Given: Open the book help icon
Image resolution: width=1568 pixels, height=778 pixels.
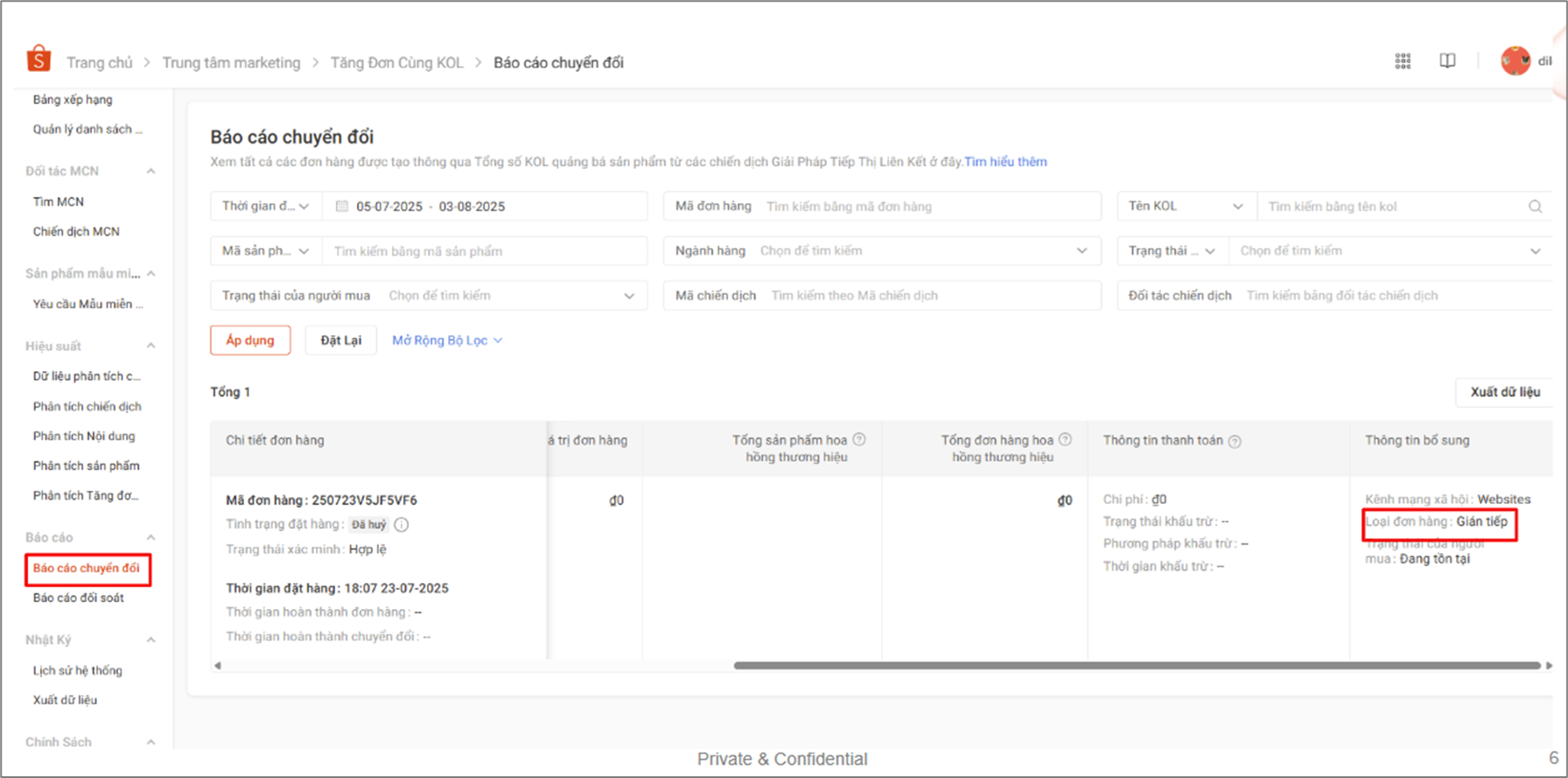Looking at the screenshot, I should point(1447,61).
